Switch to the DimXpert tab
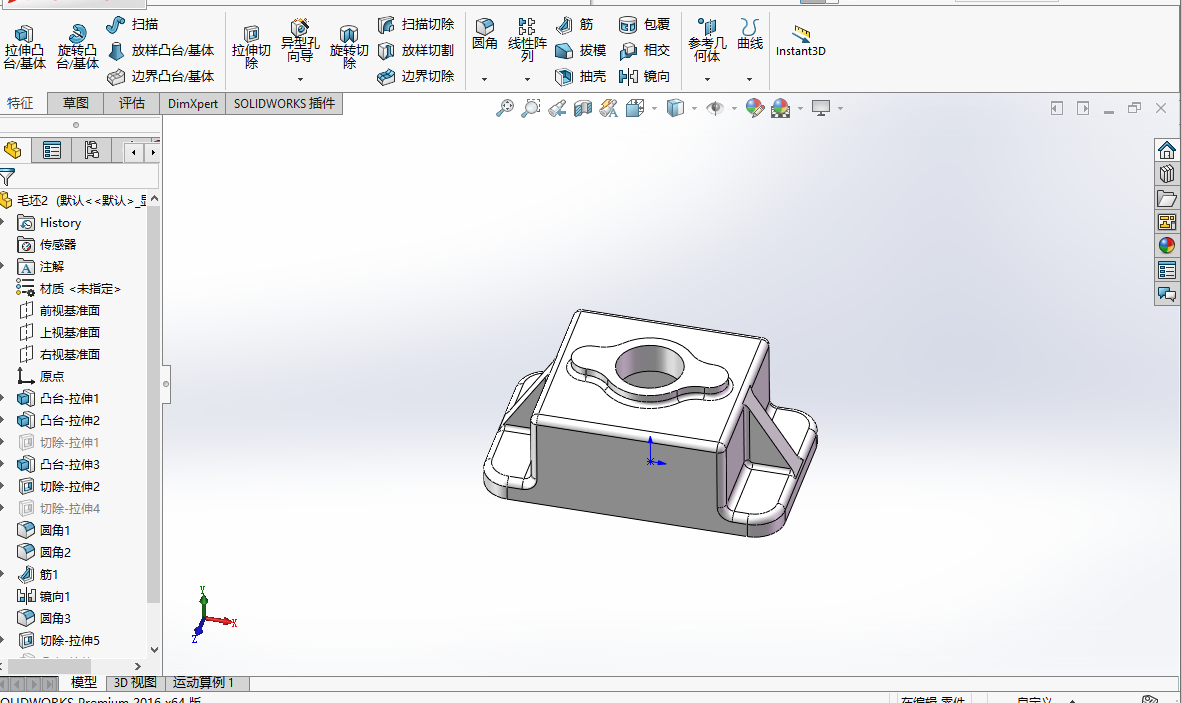 pos(193,103)
